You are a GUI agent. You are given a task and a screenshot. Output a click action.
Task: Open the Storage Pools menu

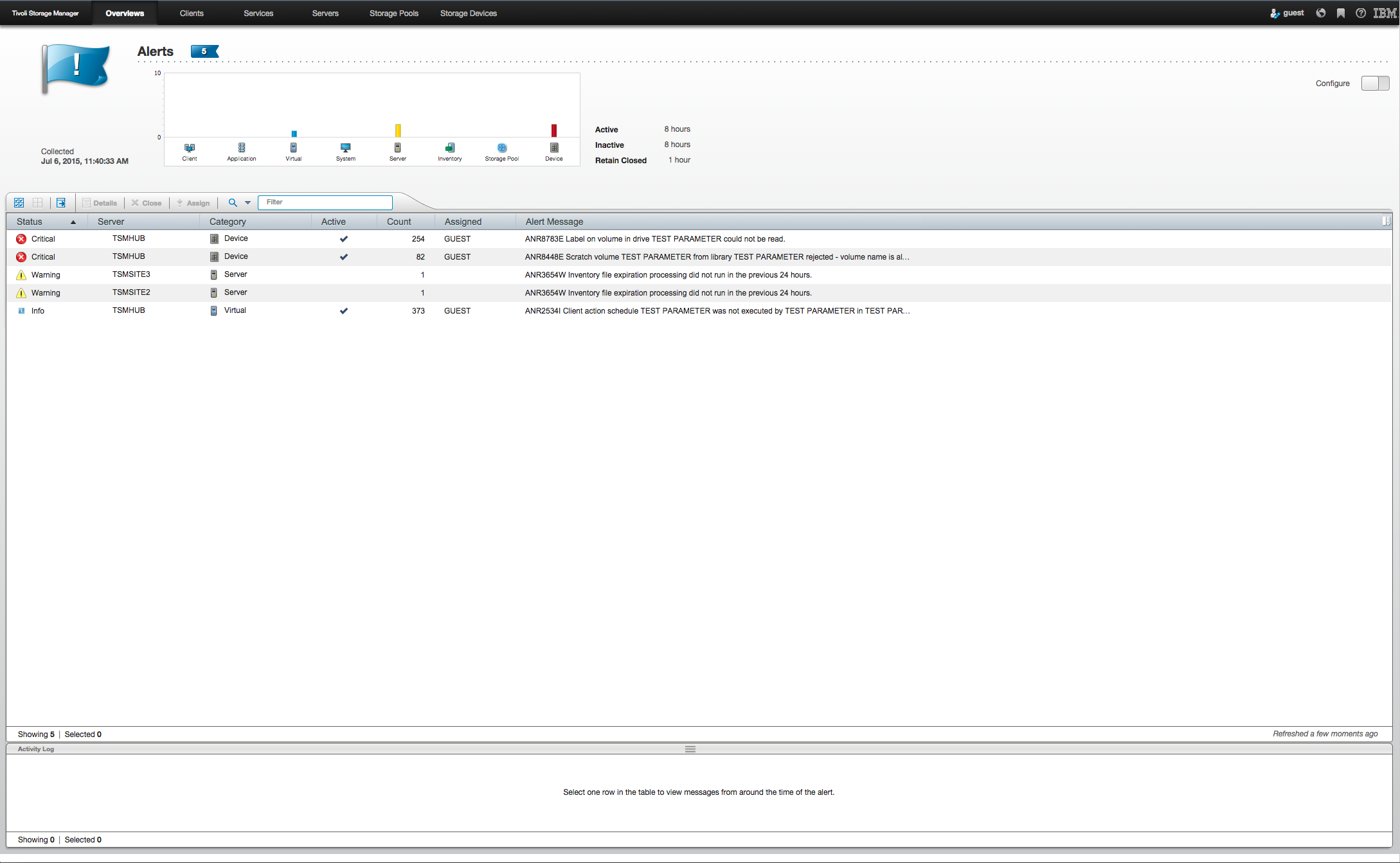click(x=394, y=13)
